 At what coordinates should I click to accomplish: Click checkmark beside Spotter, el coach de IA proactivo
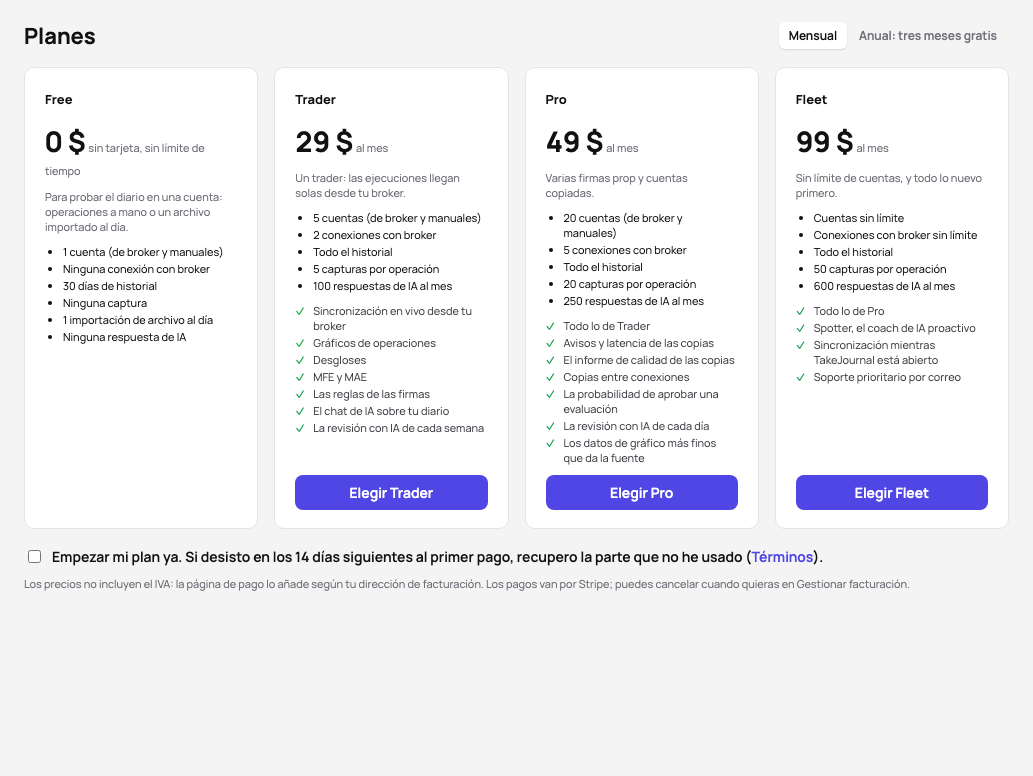800,328
